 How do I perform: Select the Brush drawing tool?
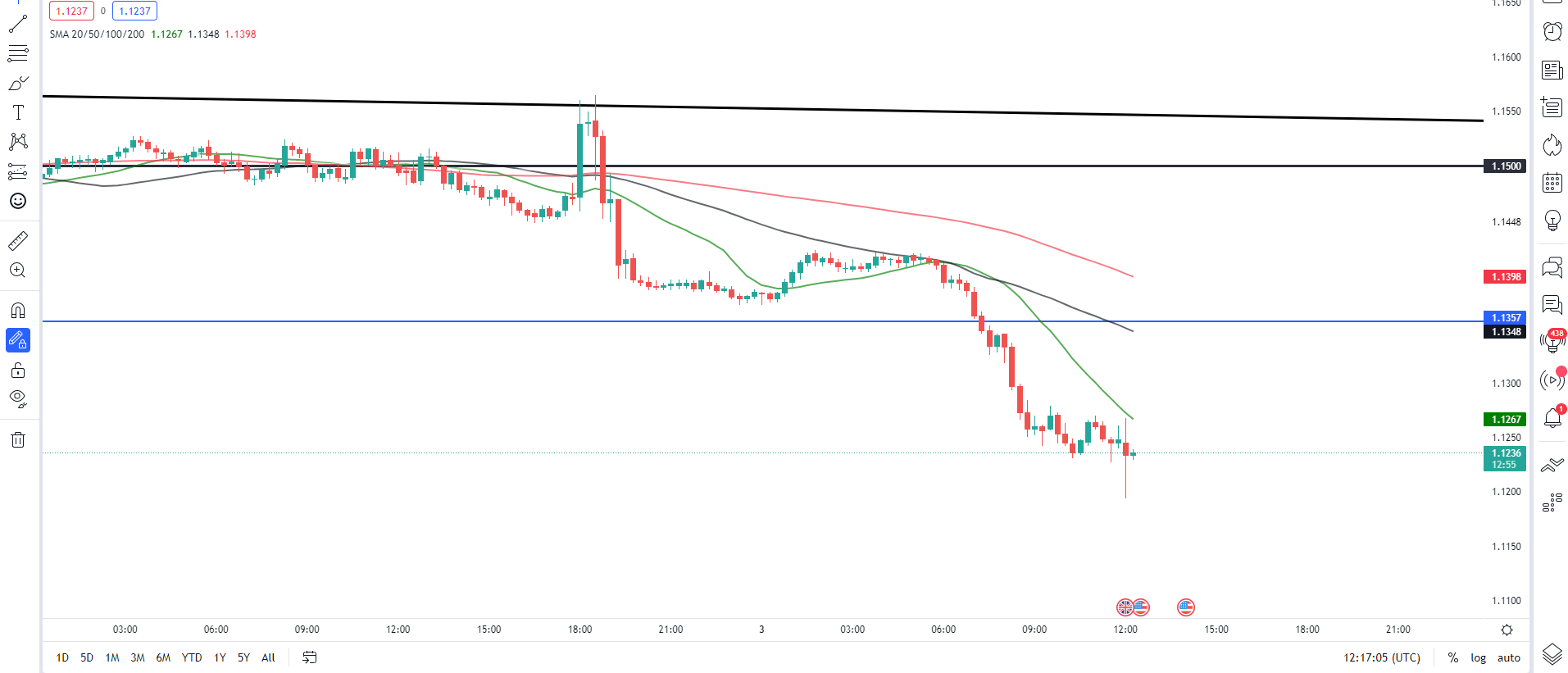click(x=18, y=84)
